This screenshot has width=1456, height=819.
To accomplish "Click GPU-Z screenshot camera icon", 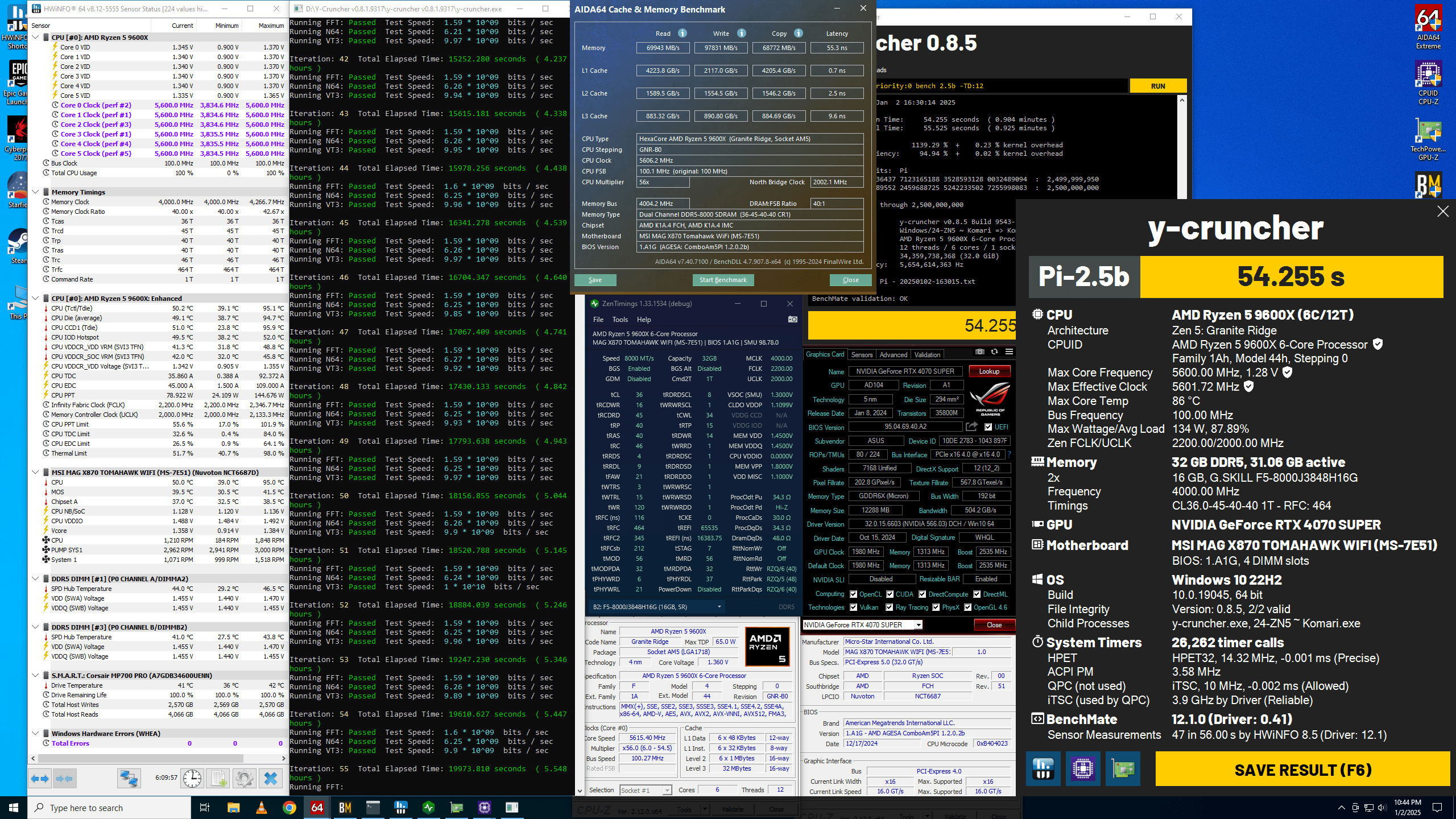I will tap(979, 352).
